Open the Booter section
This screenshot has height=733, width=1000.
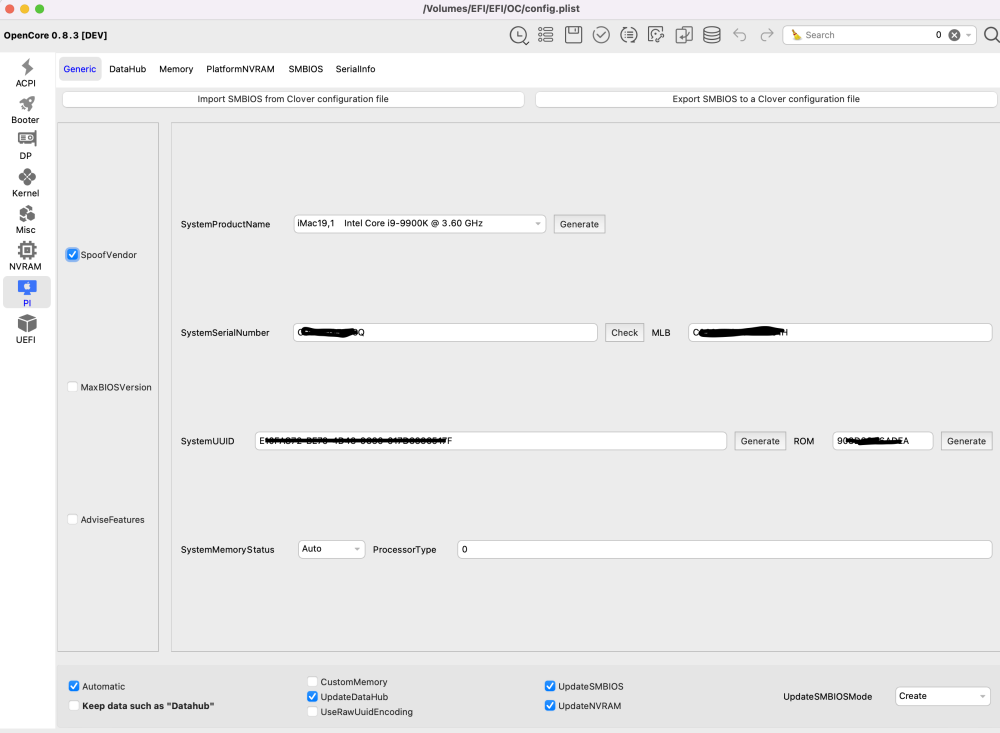tap(26, 110)
